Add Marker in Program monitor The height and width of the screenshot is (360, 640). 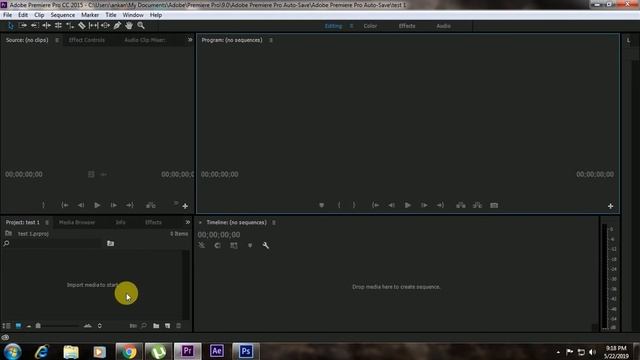(x=322, y=205)
